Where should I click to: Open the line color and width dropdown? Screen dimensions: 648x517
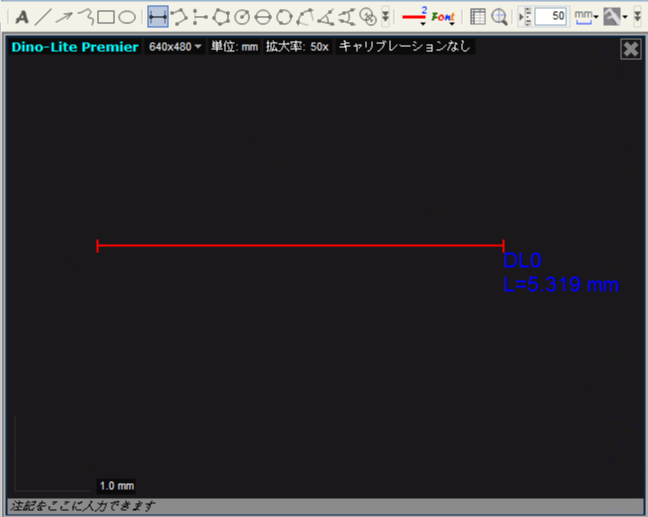click(414, 17)
